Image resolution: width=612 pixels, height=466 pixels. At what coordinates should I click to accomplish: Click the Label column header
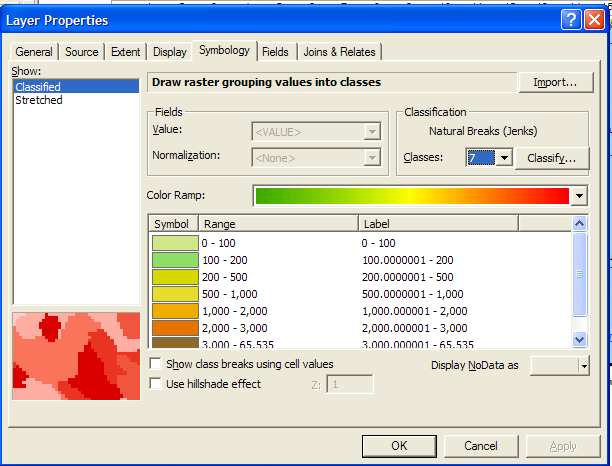439,224
